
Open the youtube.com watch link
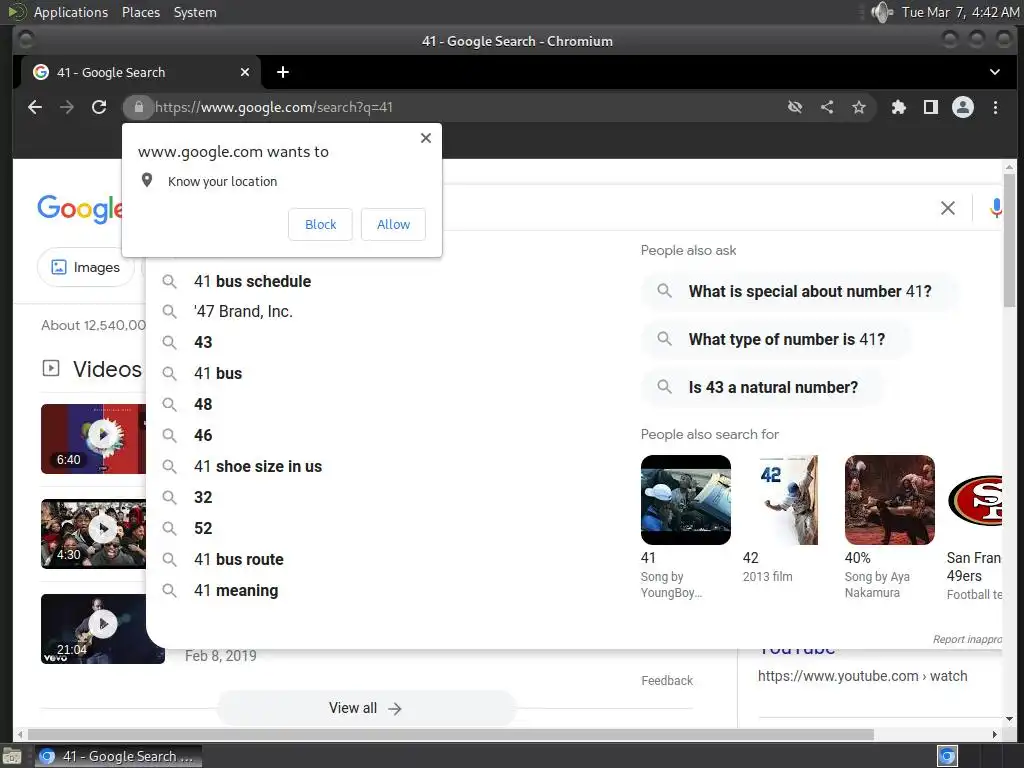coord(862,676)
